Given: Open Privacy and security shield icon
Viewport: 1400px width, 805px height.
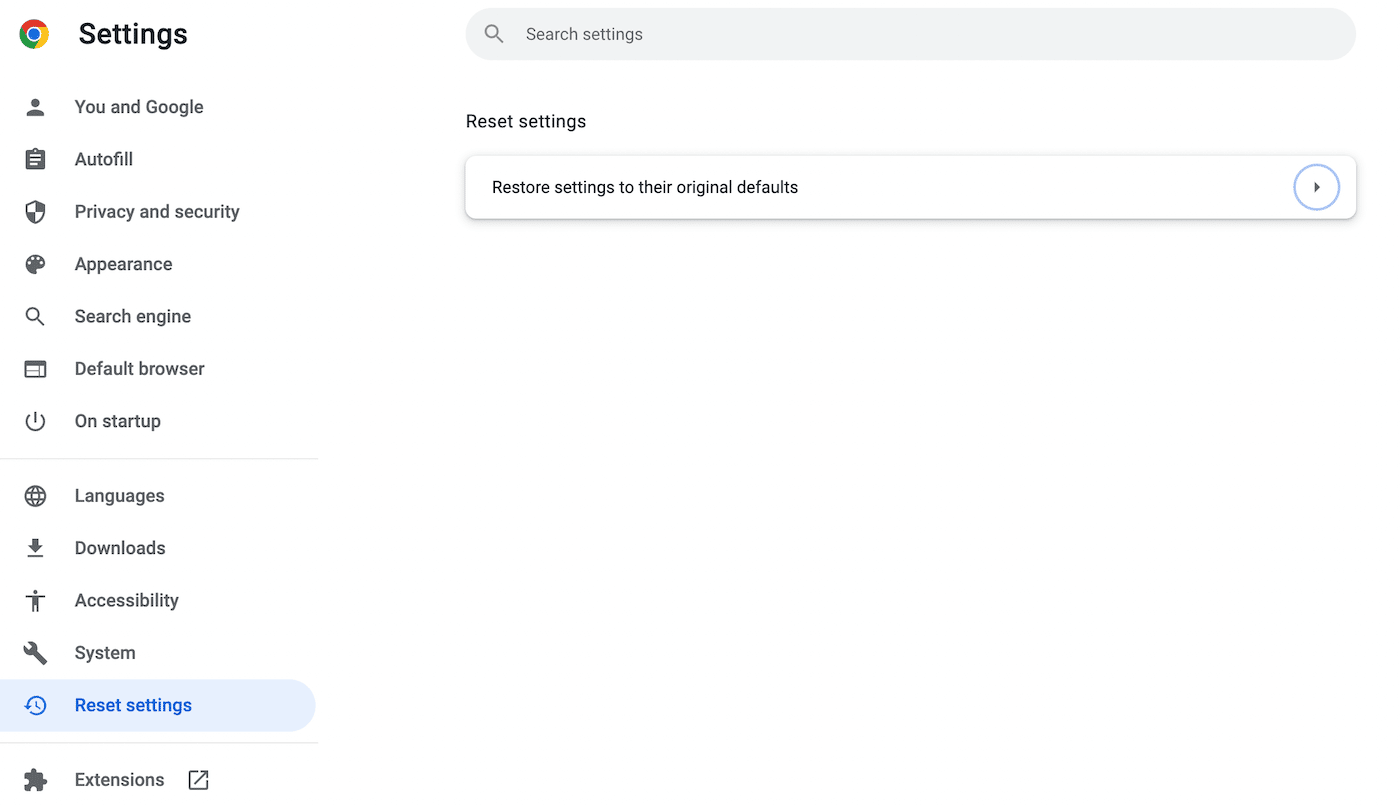Looking at the screenshot, I should point(35,211).
